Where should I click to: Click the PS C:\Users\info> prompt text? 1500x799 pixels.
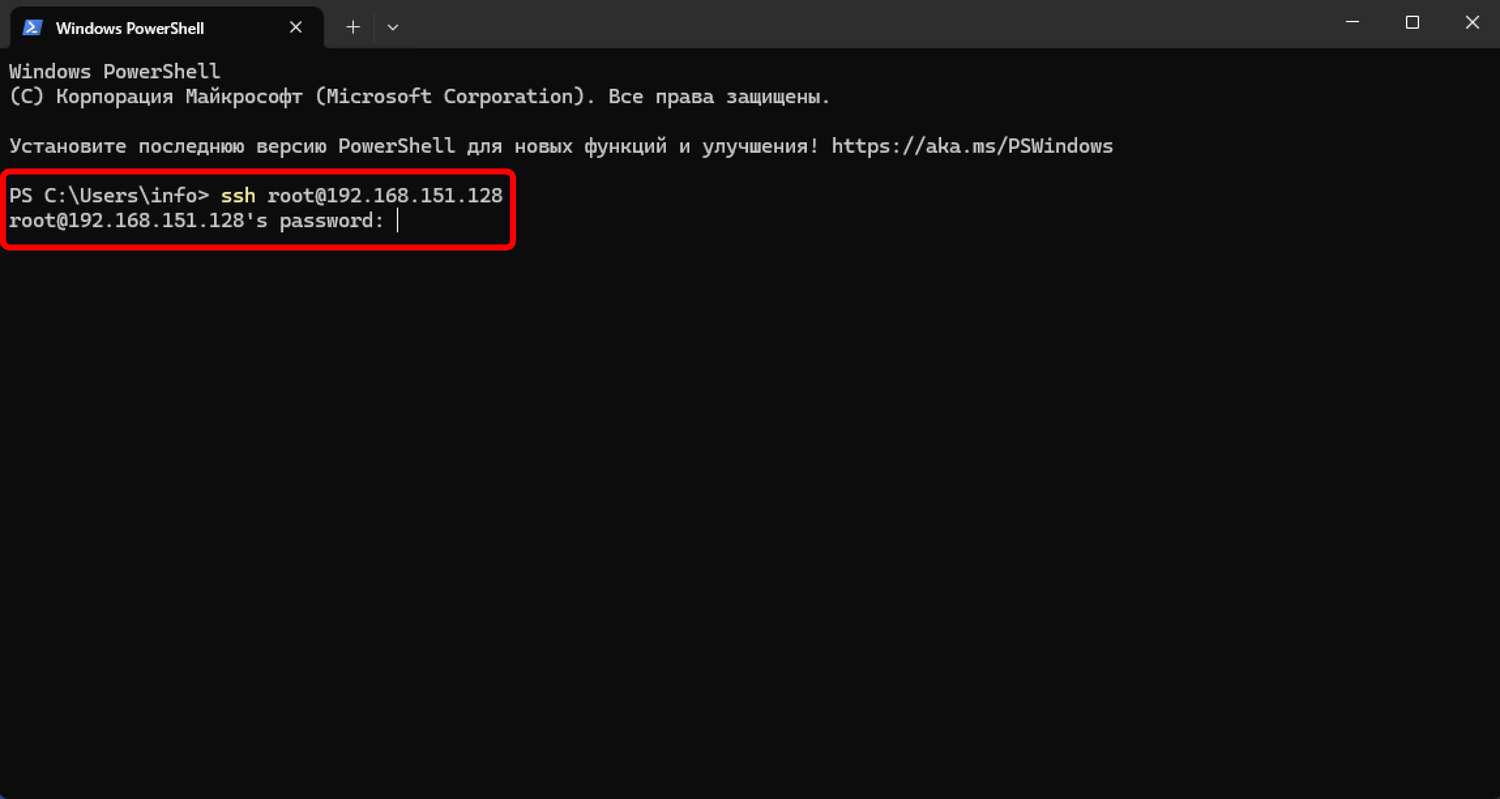coord(108,195)
